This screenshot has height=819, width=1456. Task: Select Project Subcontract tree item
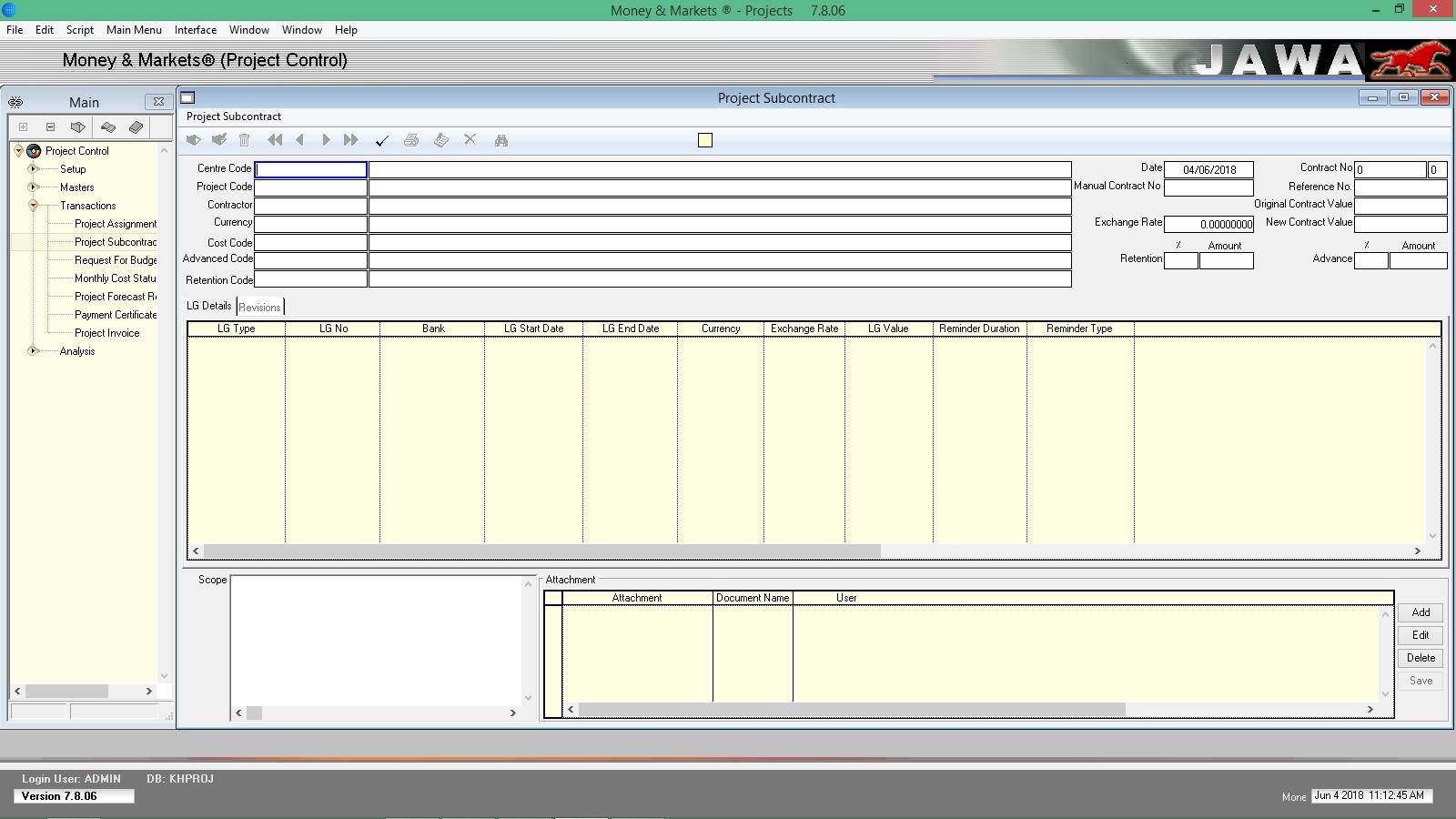116,242
